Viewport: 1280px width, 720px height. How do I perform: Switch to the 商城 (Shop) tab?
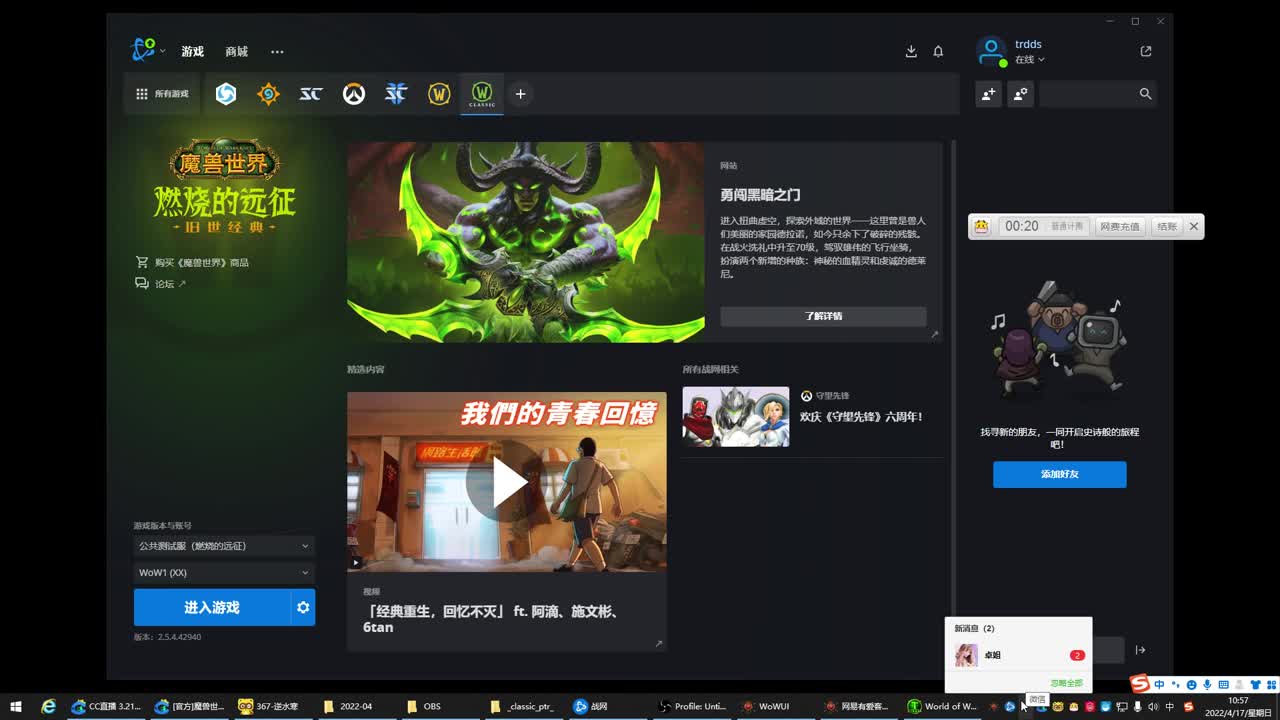tap(236, 52)
